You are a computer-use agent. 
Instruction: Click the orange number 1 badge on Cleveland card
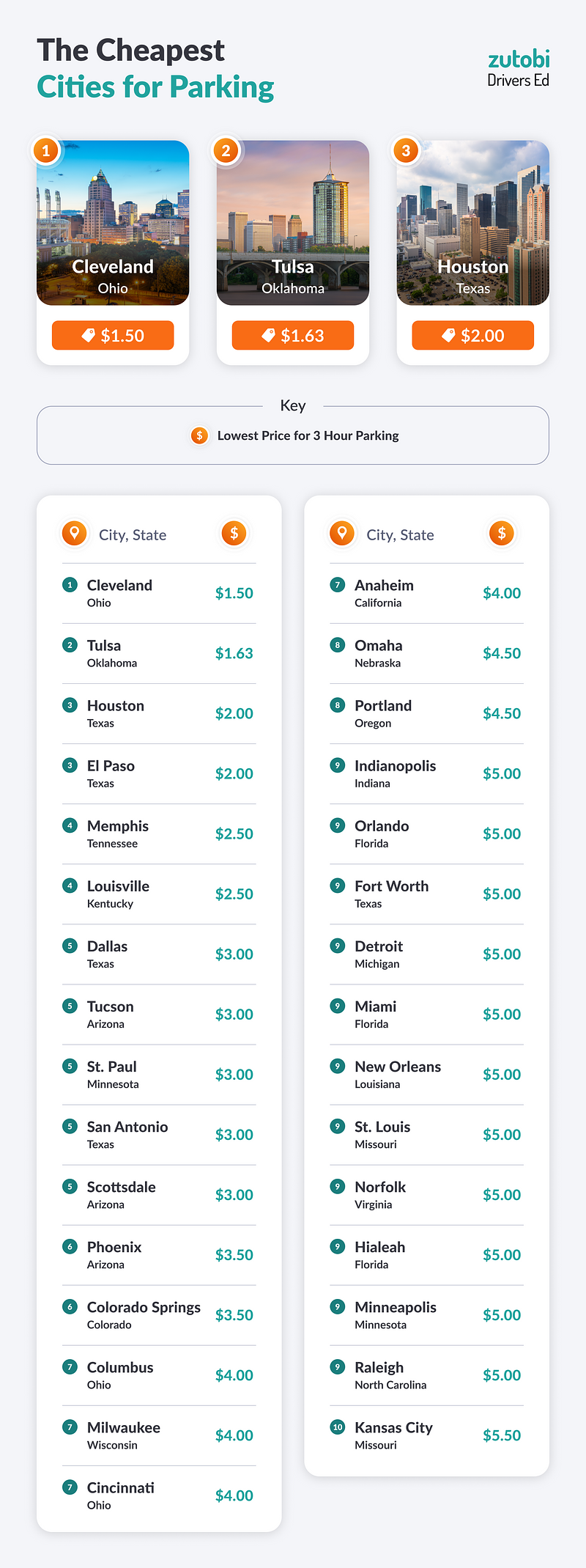(46, 151)
